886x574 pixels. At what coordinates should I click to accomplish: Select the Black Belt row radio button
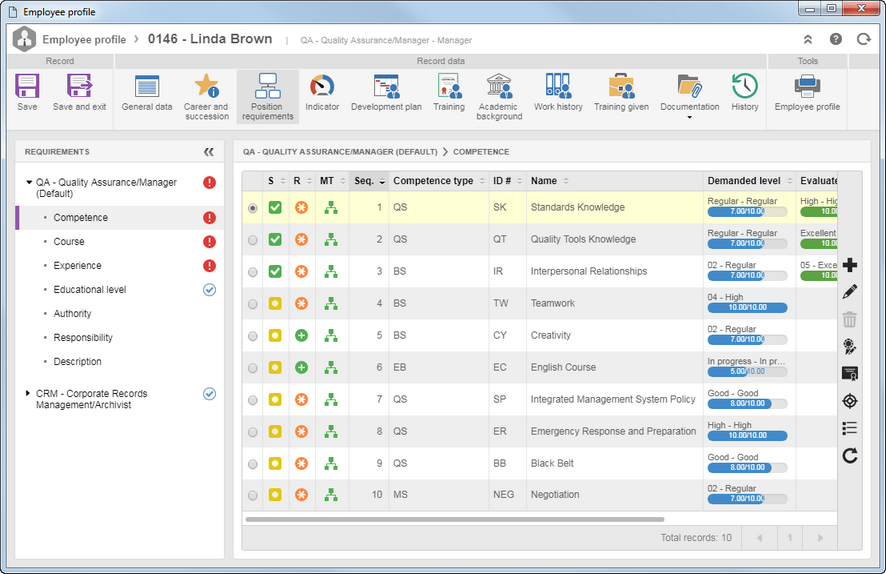[253, 464]
